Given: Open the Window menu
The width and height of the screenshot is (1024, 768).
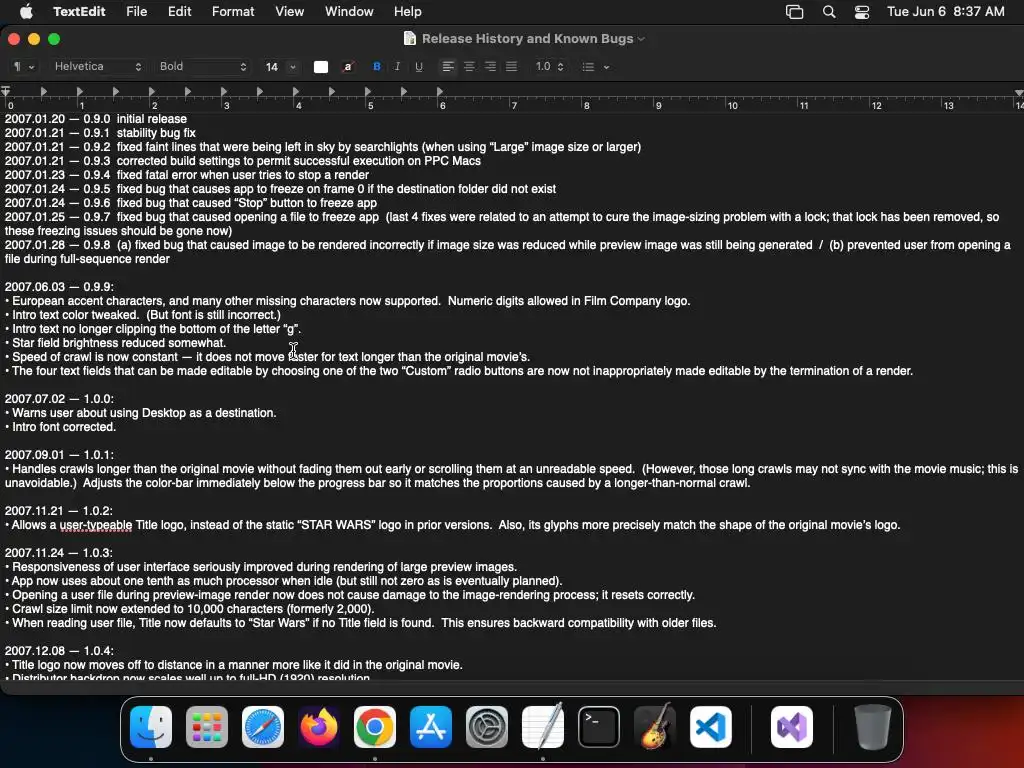Looking at the screenshot, I should (349, 11).
